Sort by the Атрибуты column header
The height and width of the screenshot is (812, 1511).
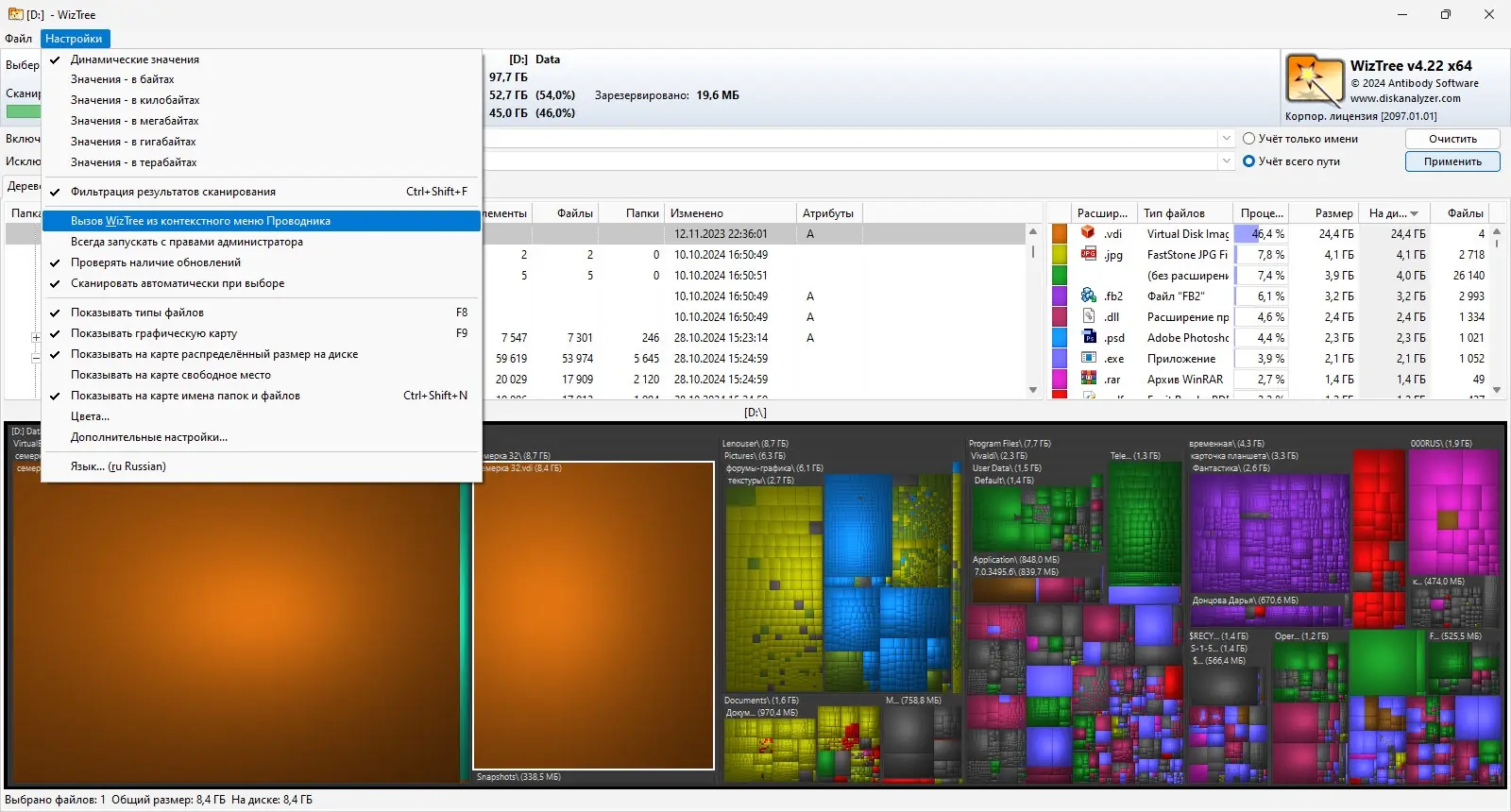pos(828,213)
